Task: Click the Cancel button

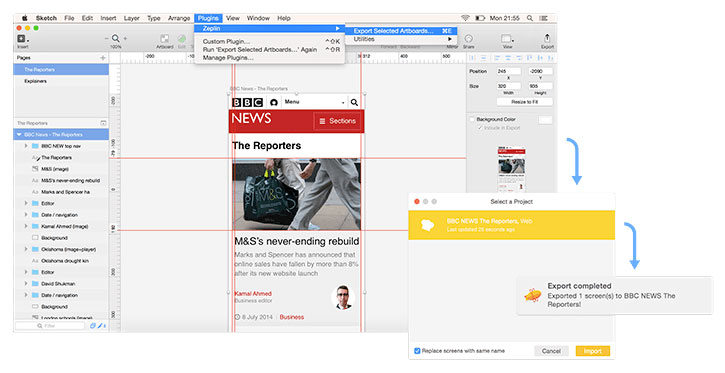Action: [551, 351]
